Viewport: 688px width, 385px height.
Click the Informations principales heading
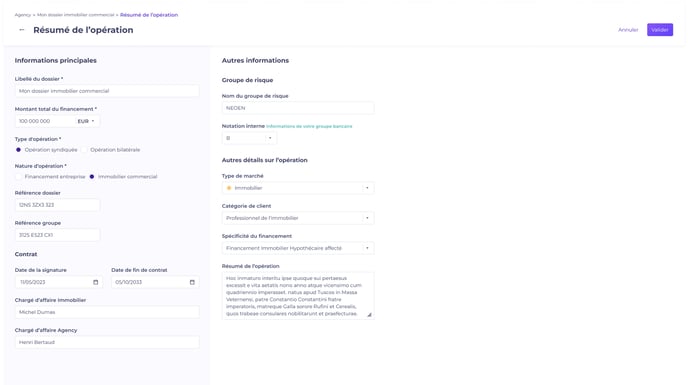(x=56, y=61)
